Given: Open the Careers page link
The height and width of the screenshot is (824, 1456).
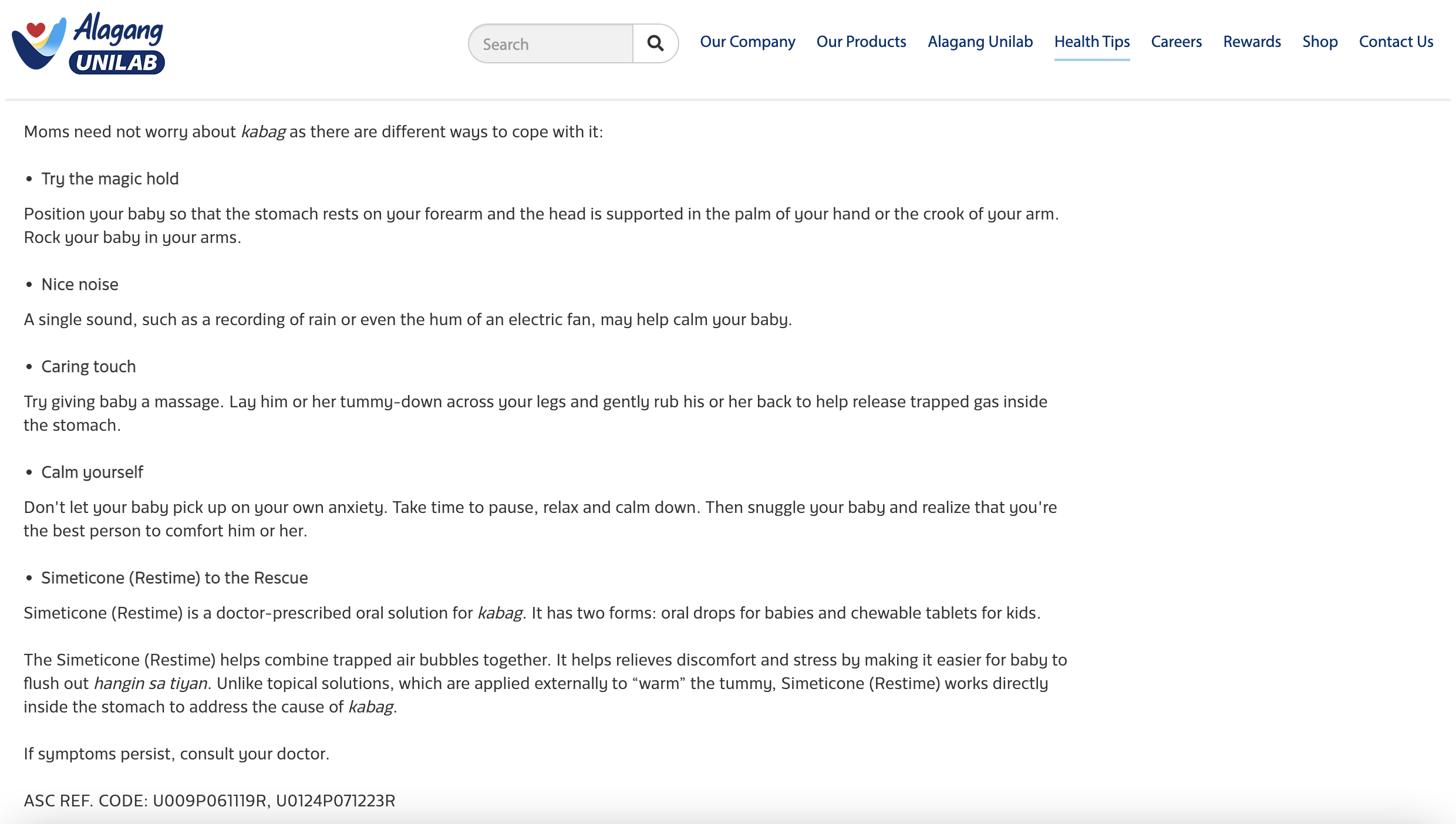Looking at the screenshot, I should pos(1176,42).
